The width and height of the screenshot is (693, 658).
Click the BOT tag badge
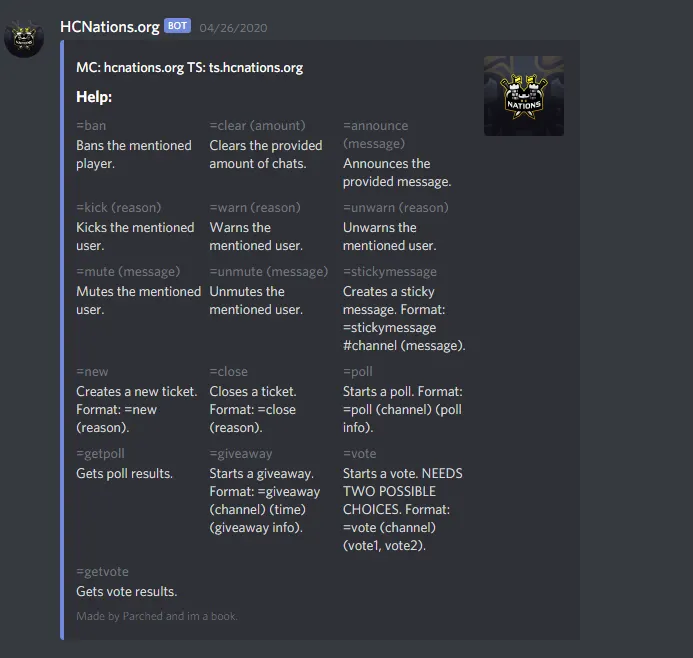point(177,26)
